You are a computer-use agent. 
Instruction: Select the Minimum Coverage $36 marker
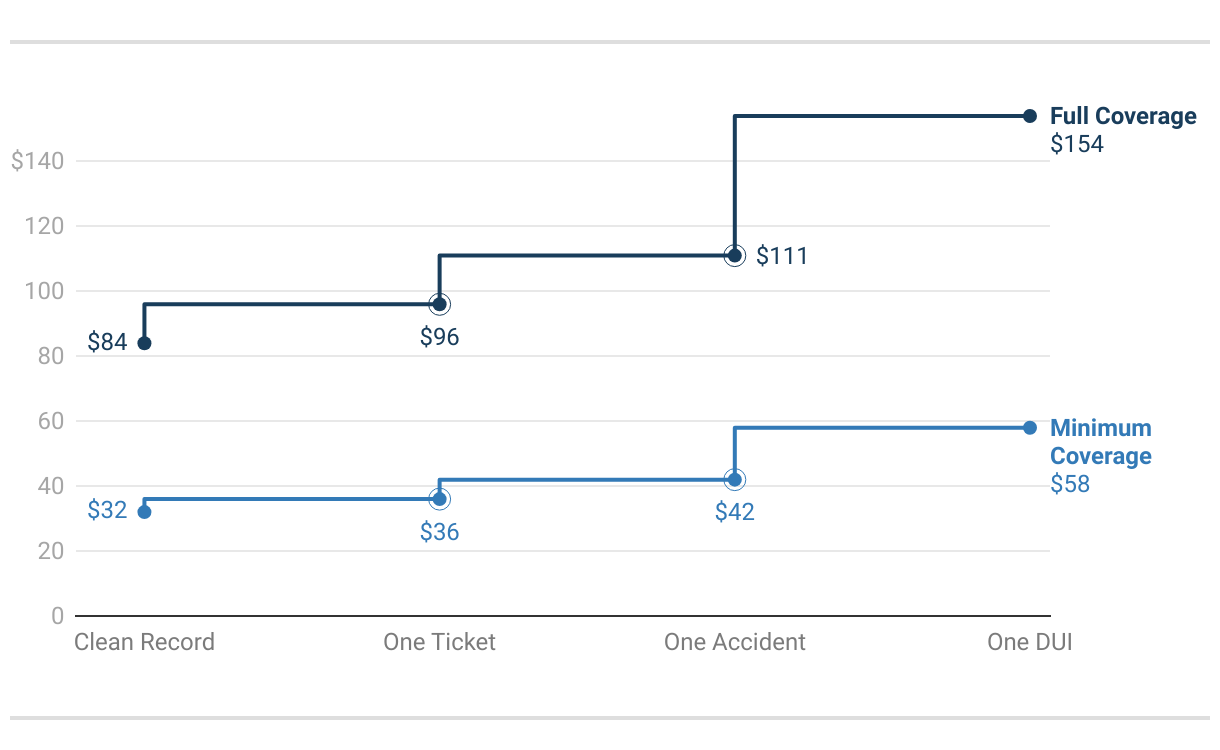439,499
